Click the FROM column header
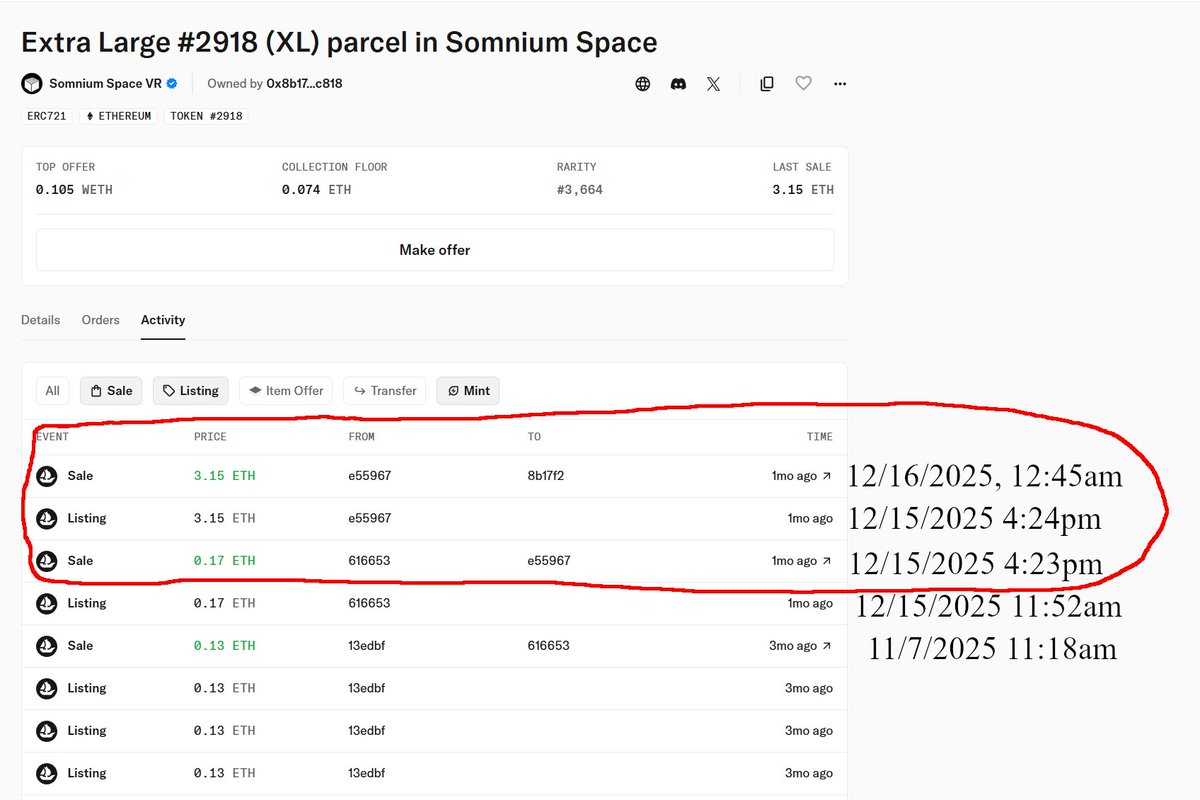 click(x=362, y=437)
